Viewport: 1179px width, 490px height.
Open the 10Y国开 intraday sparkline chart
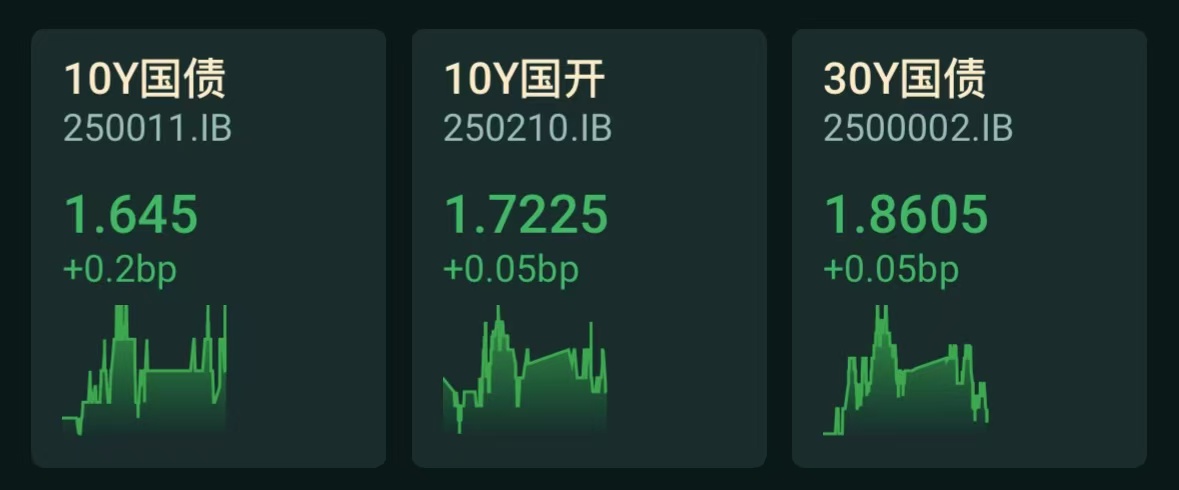[525, 370]
